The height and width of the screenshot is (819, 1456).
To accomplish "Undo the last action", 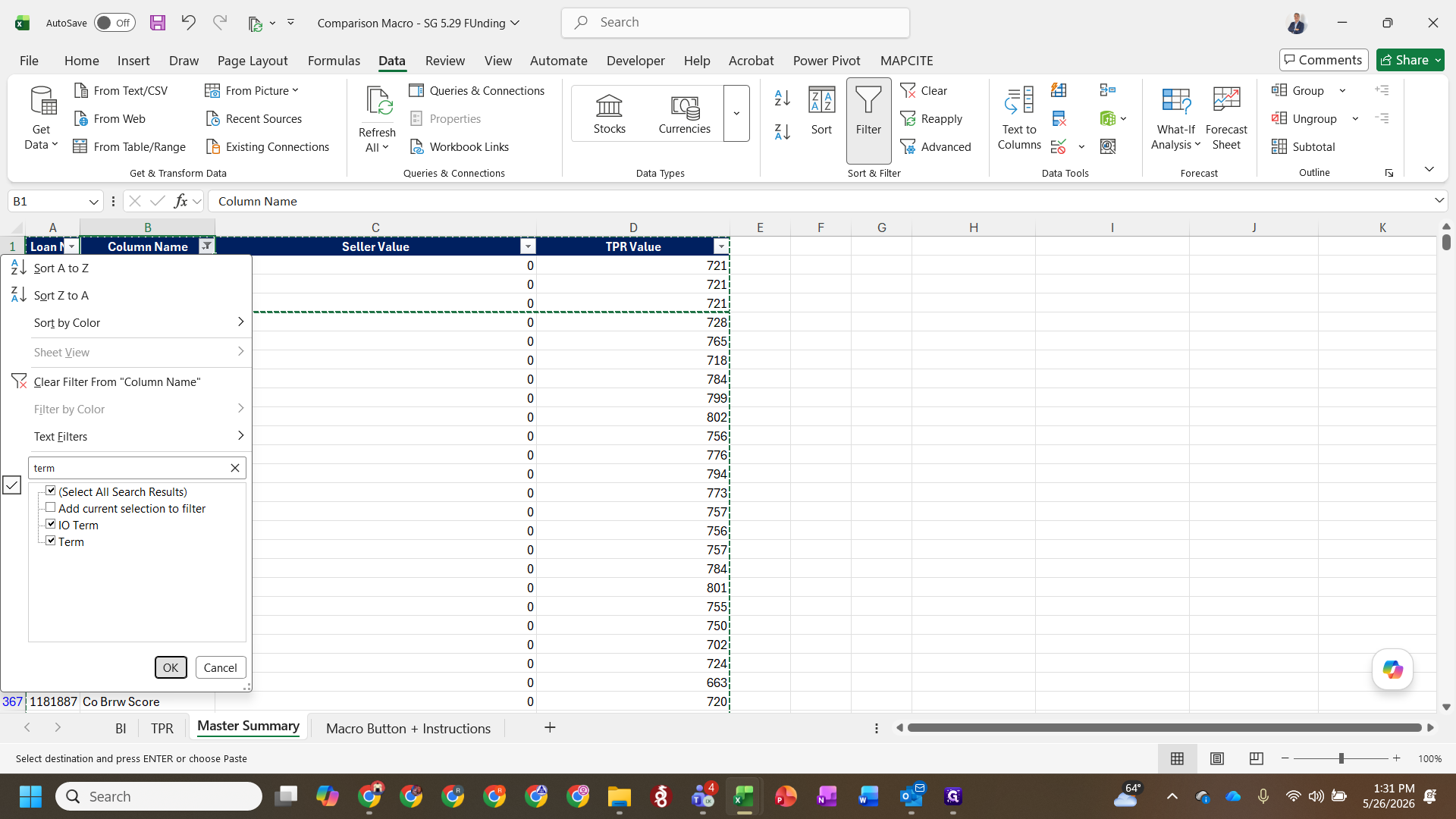I will tap(188, 23).
